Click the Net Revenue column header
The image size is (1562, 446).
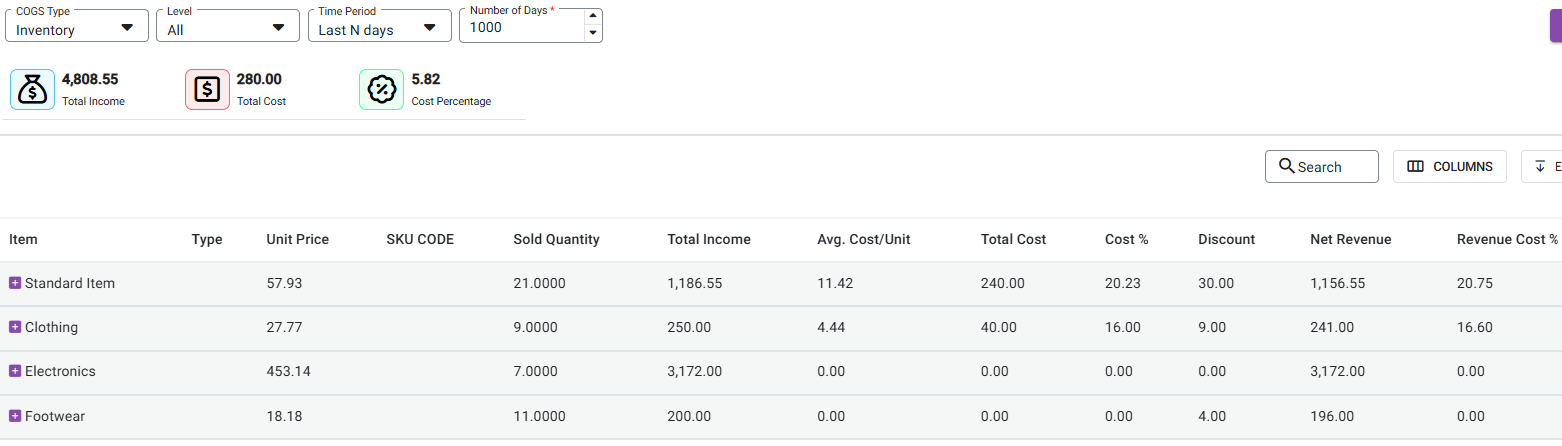point(1350,239)
